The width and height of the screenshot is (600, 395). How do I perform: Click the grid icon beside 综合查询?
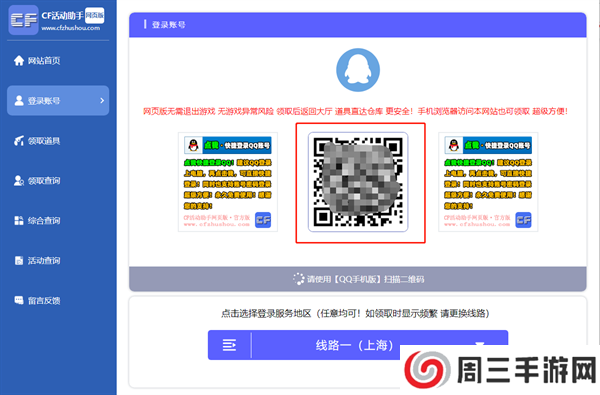(19, 220)
